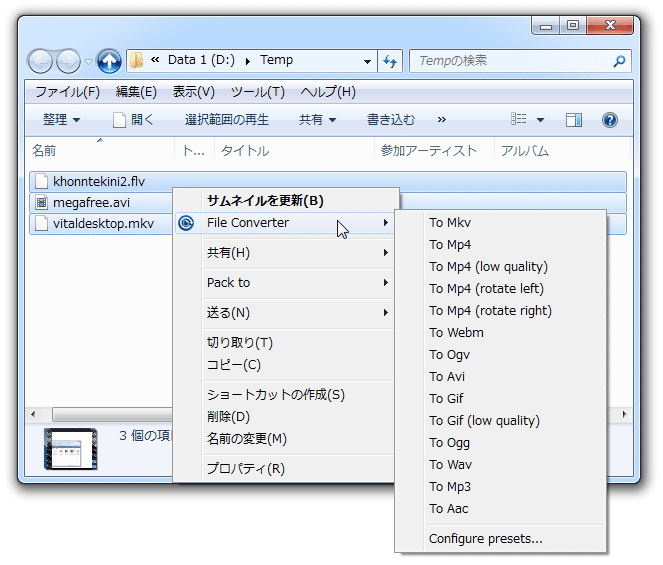Click the folder icon in address bar
Viewport: 663px width, 565px height.
tap(136, 60)
